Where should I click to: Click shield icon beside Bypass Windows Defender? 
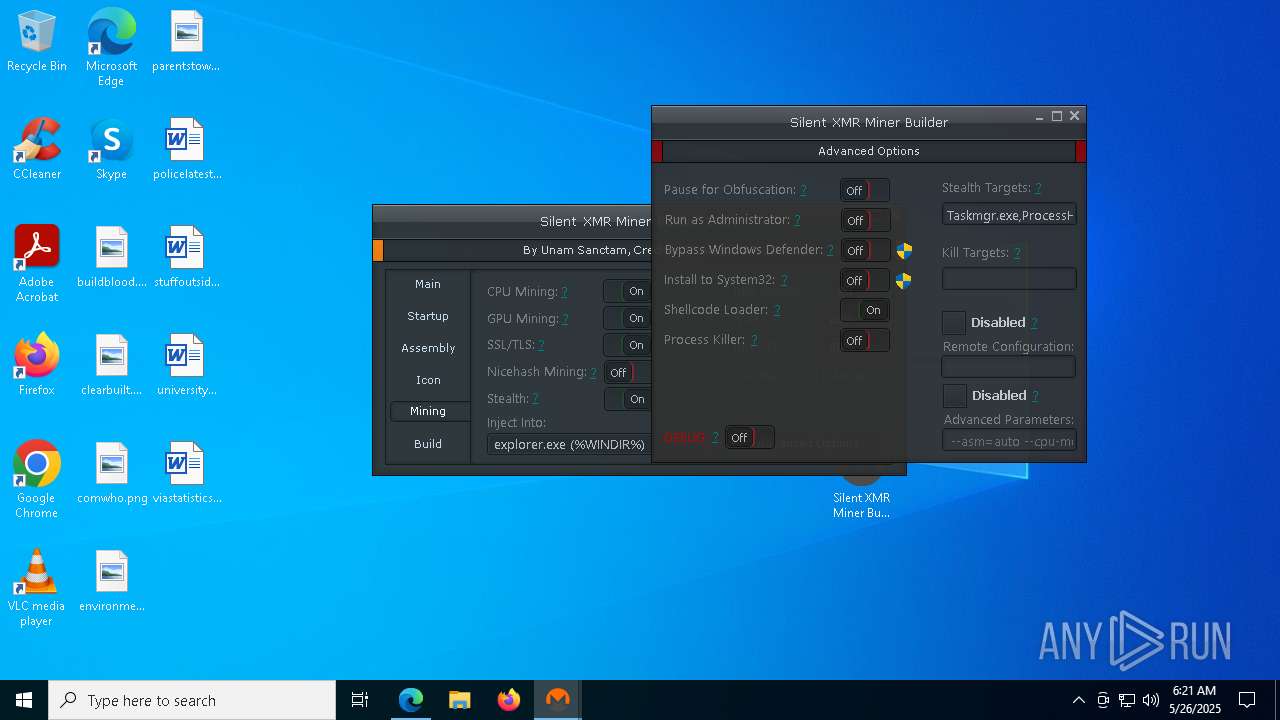click(904, 250)
